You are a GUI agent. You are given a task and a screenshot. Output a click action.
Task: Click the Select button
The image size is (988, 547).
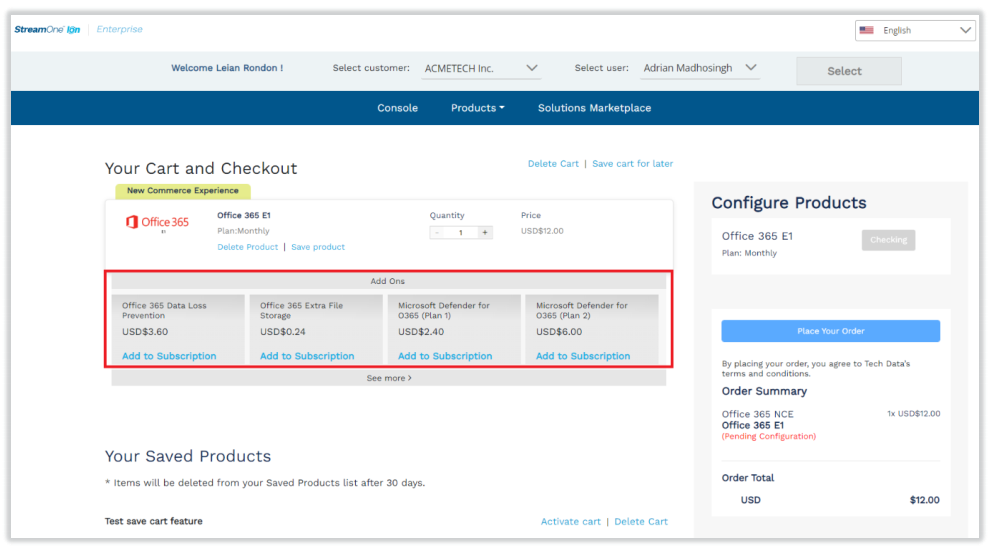pyautogui.click(x=849, y=71)
